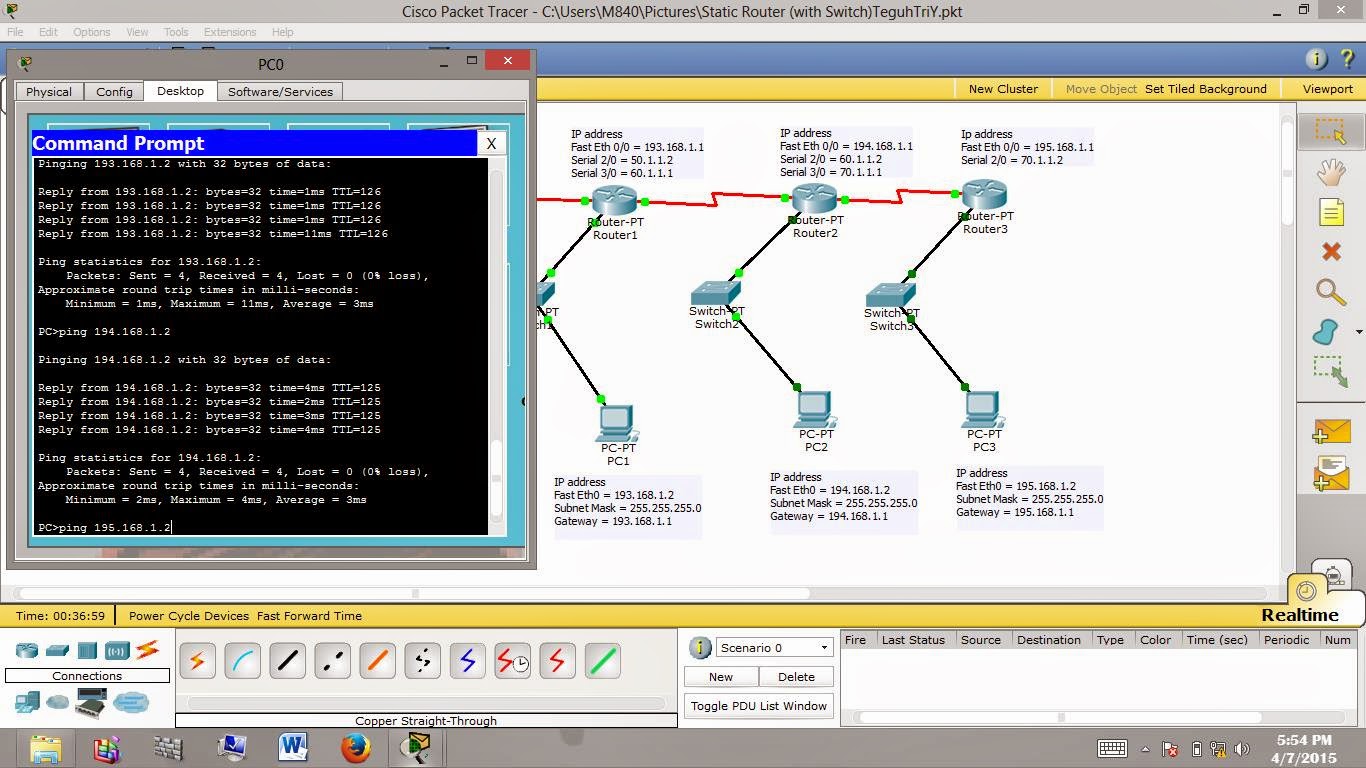Click Fast Forward Time
The image size is (1366, 768).
coord(310,616)
